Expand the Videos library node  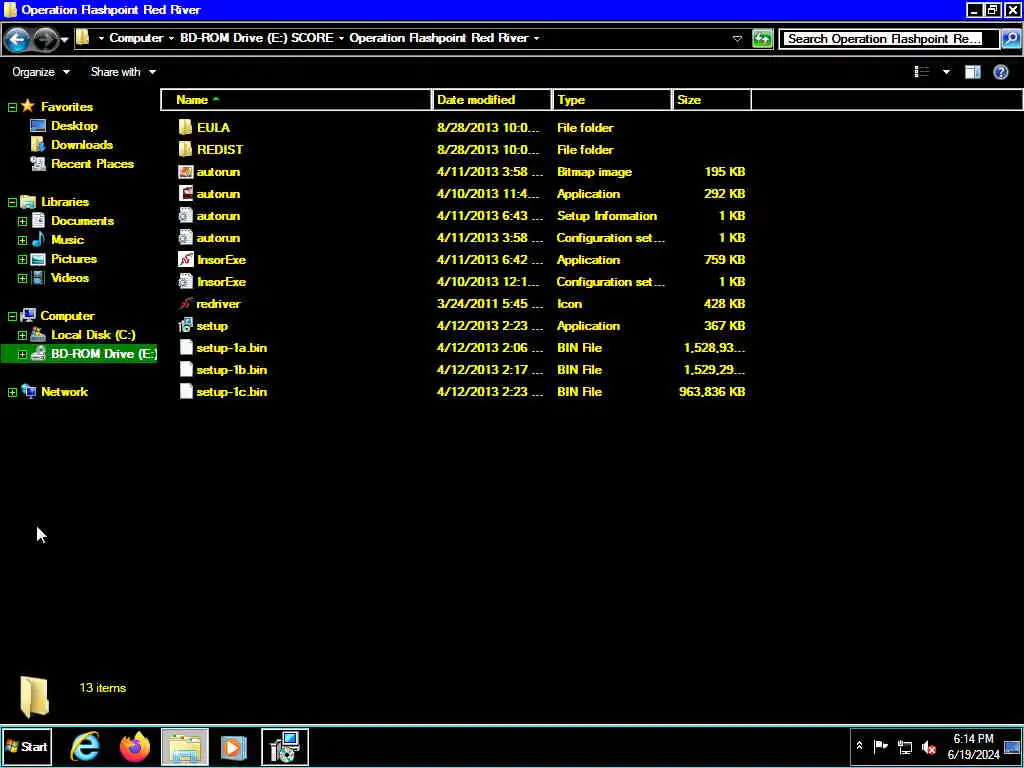pos(22,278)
